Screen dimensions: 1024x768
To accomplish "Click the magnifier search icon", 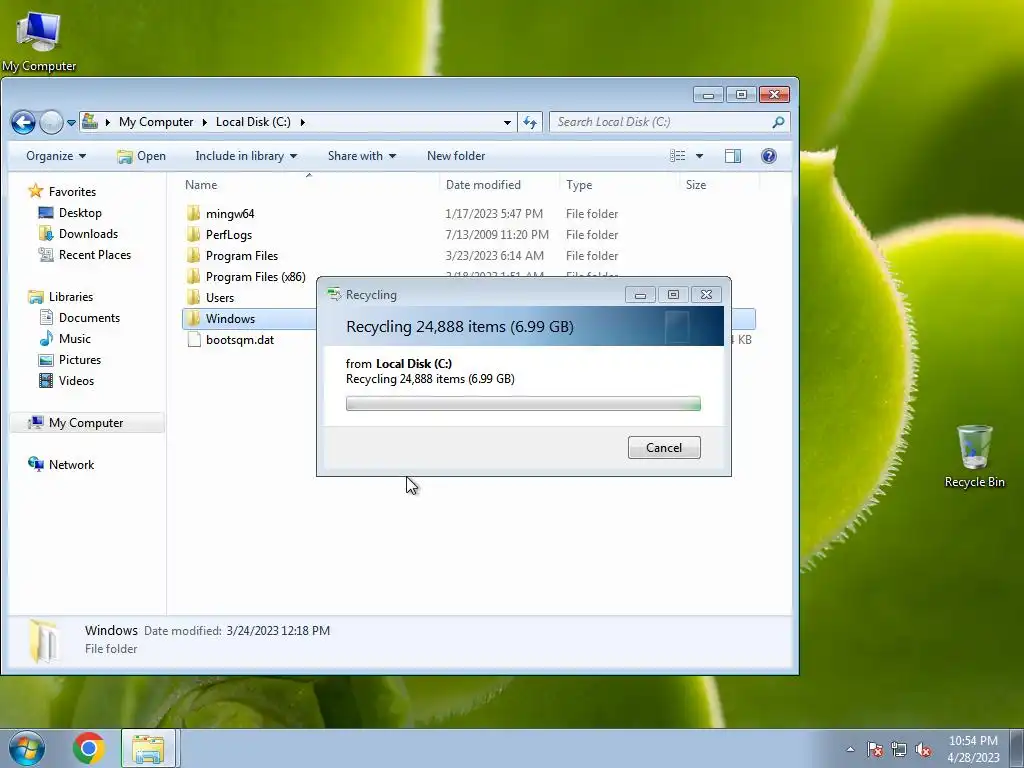I will click(x=778, y=122).
